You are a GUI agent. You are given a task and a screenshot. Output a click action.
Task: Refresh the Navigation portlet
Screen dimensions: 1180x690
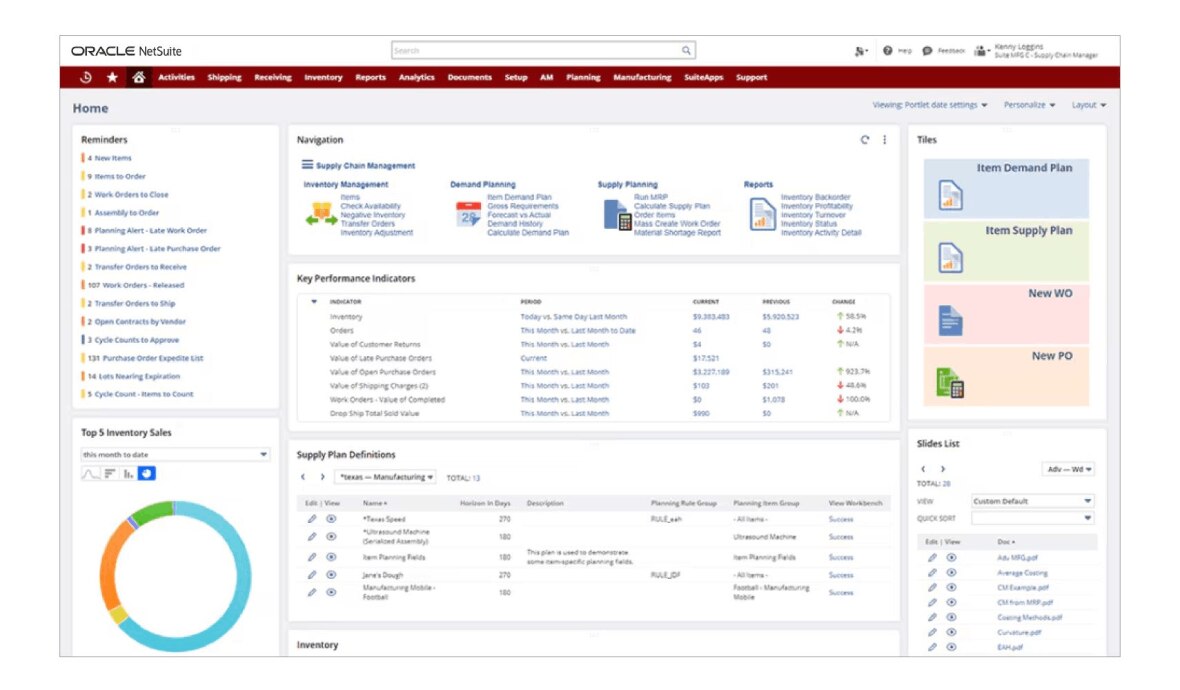pyautogui.click(x=865, y=140)
